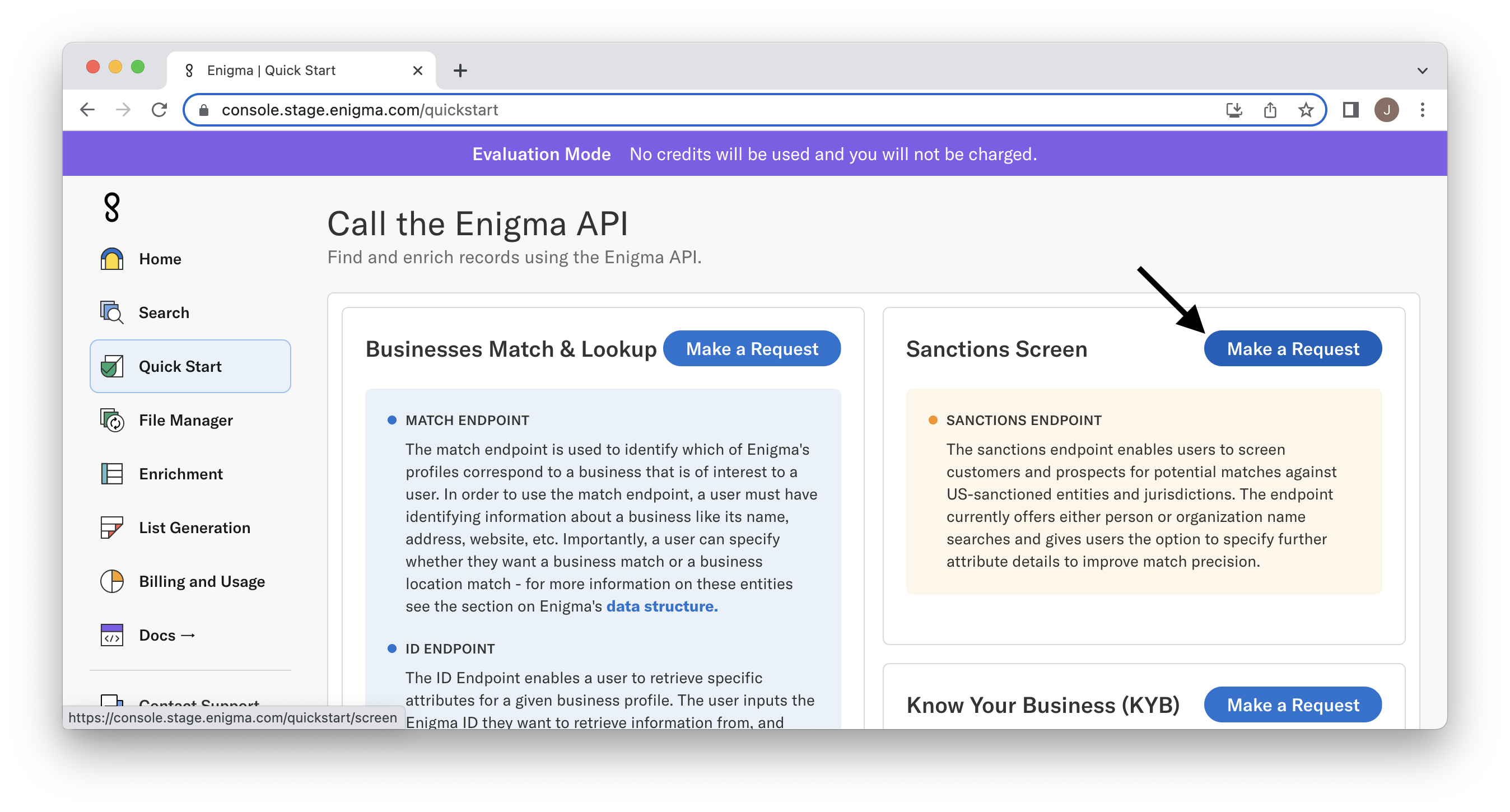This screenshot has width=1510, height=812.
Task: Select the Search magnifier icon in sidebar
Action: point(112,312)
